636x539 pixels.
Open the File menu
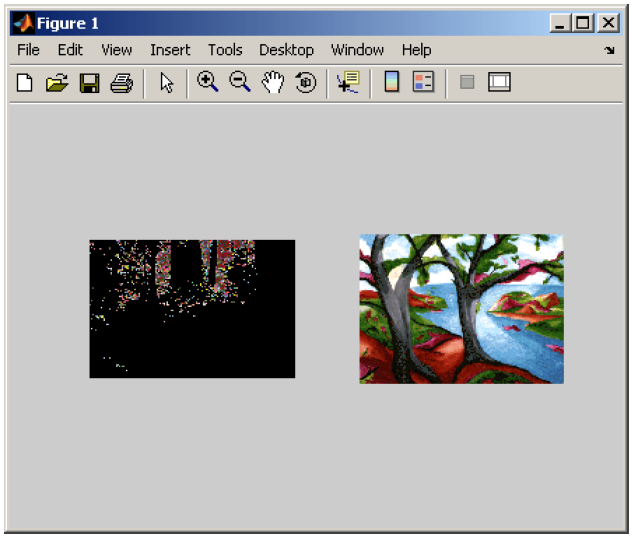pos(28,50)
